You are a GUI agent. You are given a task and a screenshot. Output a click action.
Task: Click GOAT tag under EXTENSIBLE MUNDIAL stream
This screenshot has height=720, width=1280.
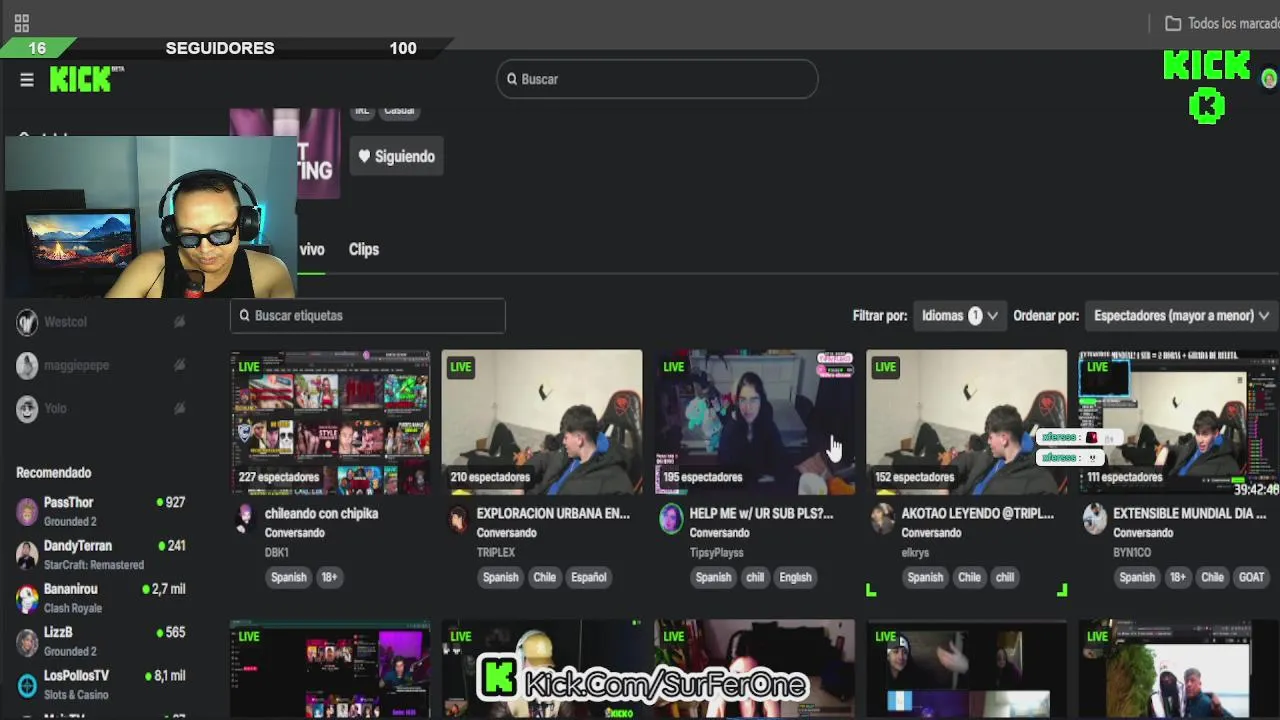click(1251, 577)
